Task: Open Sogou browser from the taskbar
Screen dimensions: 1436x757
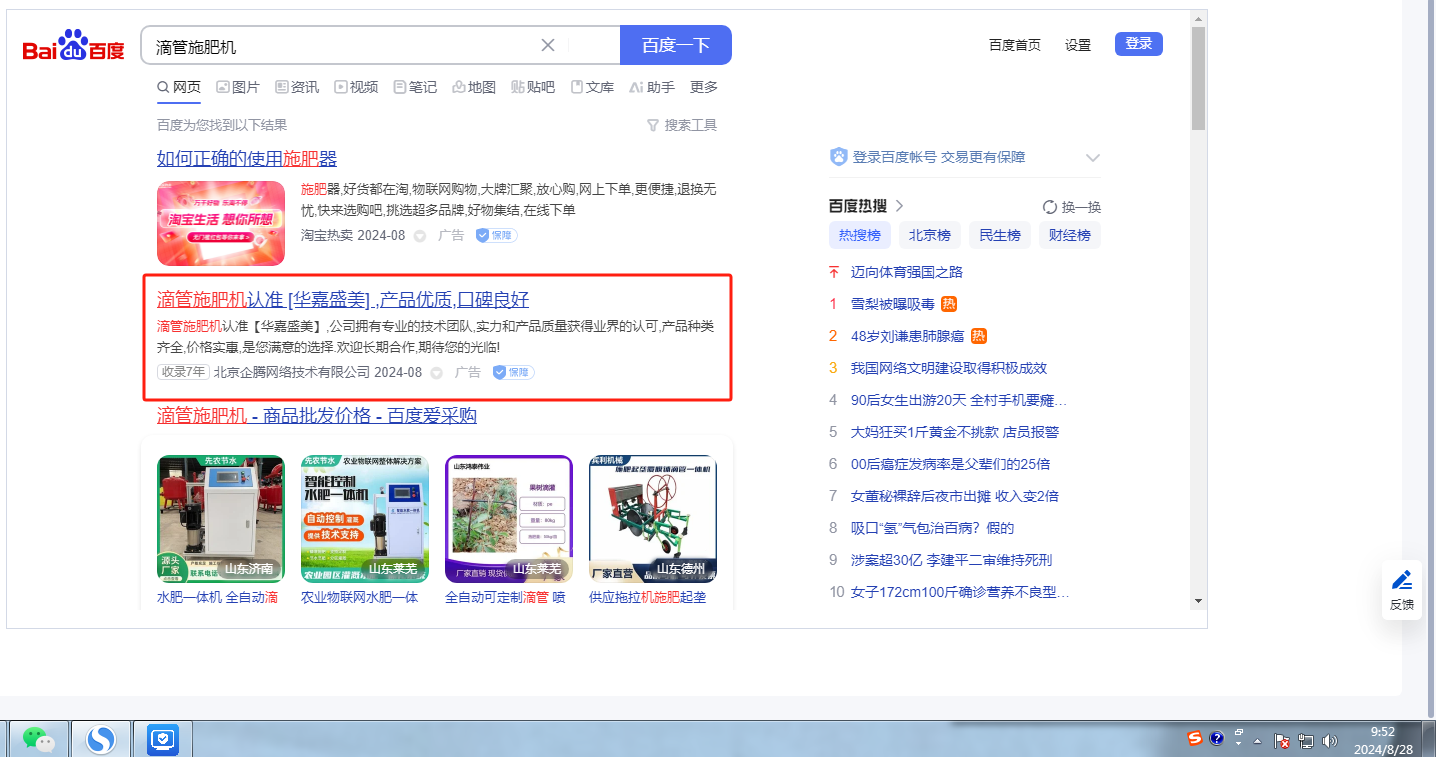Action: [100, 739]
